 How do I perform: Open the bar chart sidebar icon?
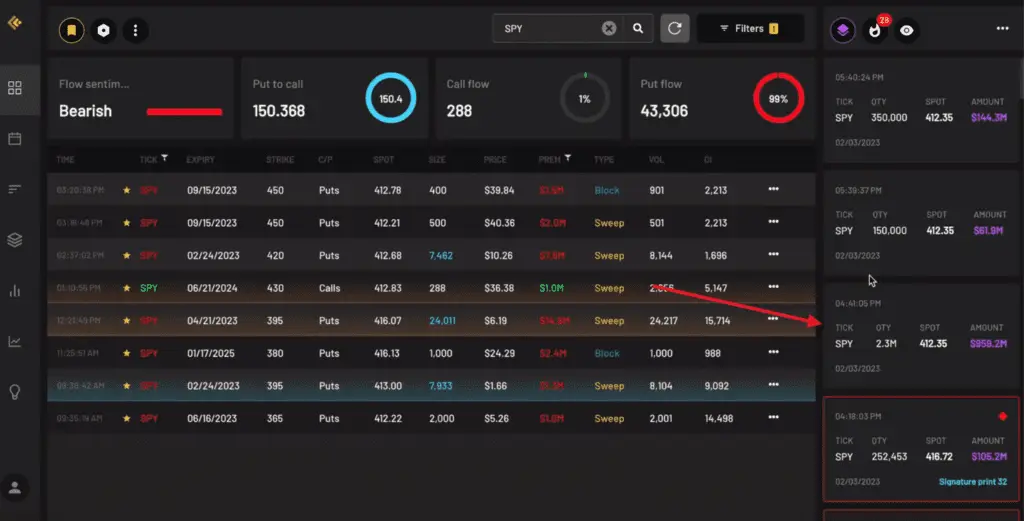click(14, 291)
